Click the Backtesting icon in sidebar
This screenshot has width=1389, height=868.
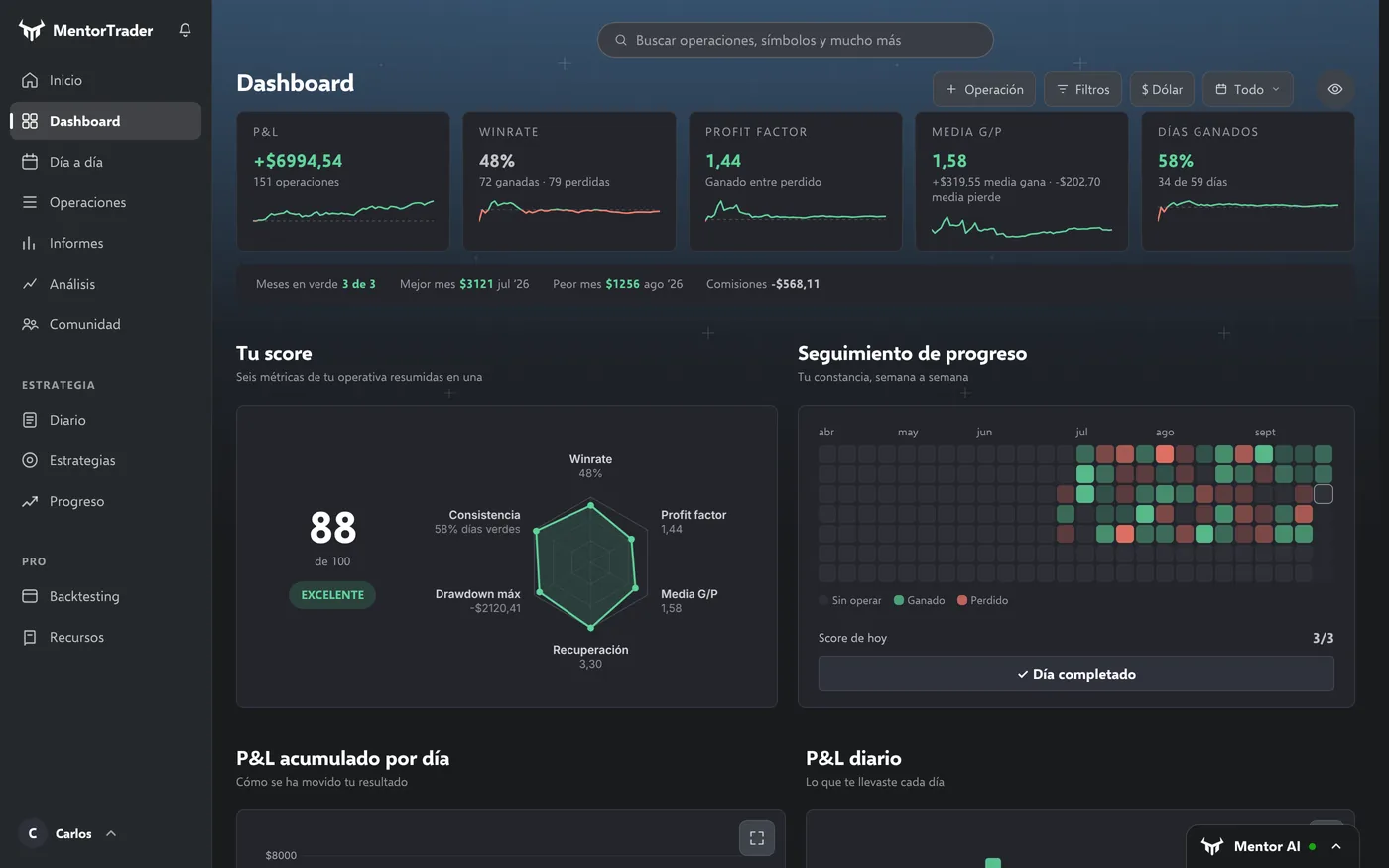coord(30,596)
